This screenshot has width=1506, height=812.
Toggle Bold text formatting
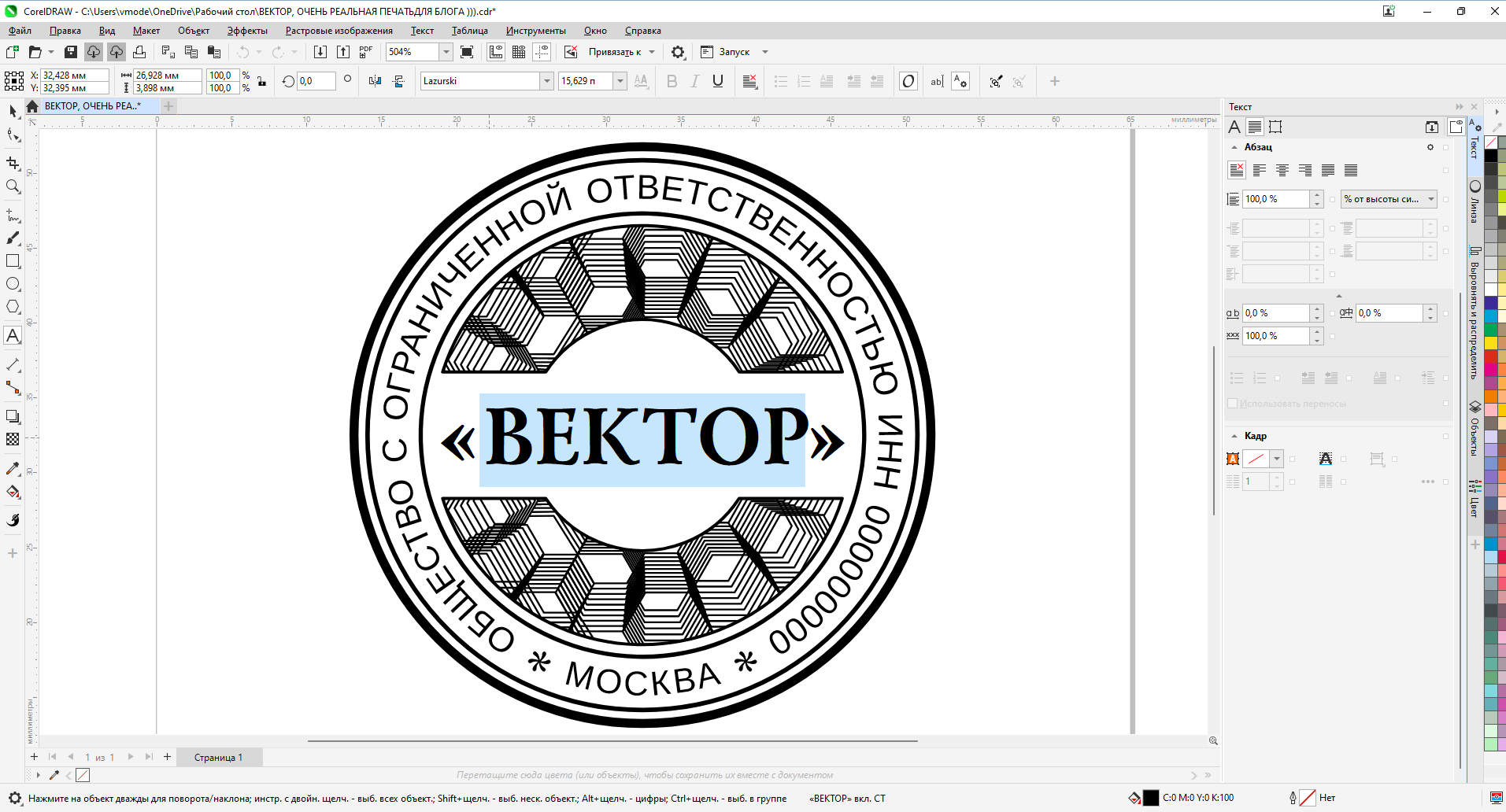coord(672,81)
